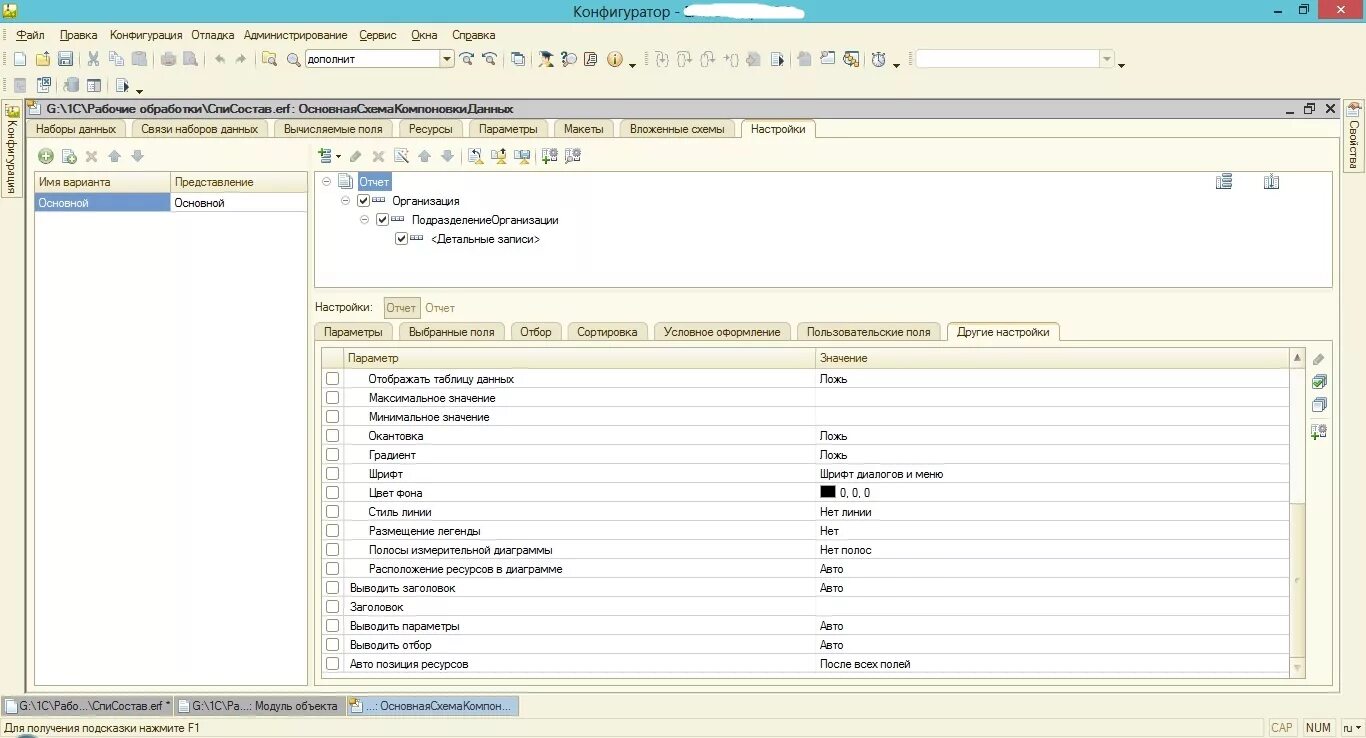Check the Авто позиция ресурсов checkbox
The width and height of the screenshot is (1366, 738).
333,664
